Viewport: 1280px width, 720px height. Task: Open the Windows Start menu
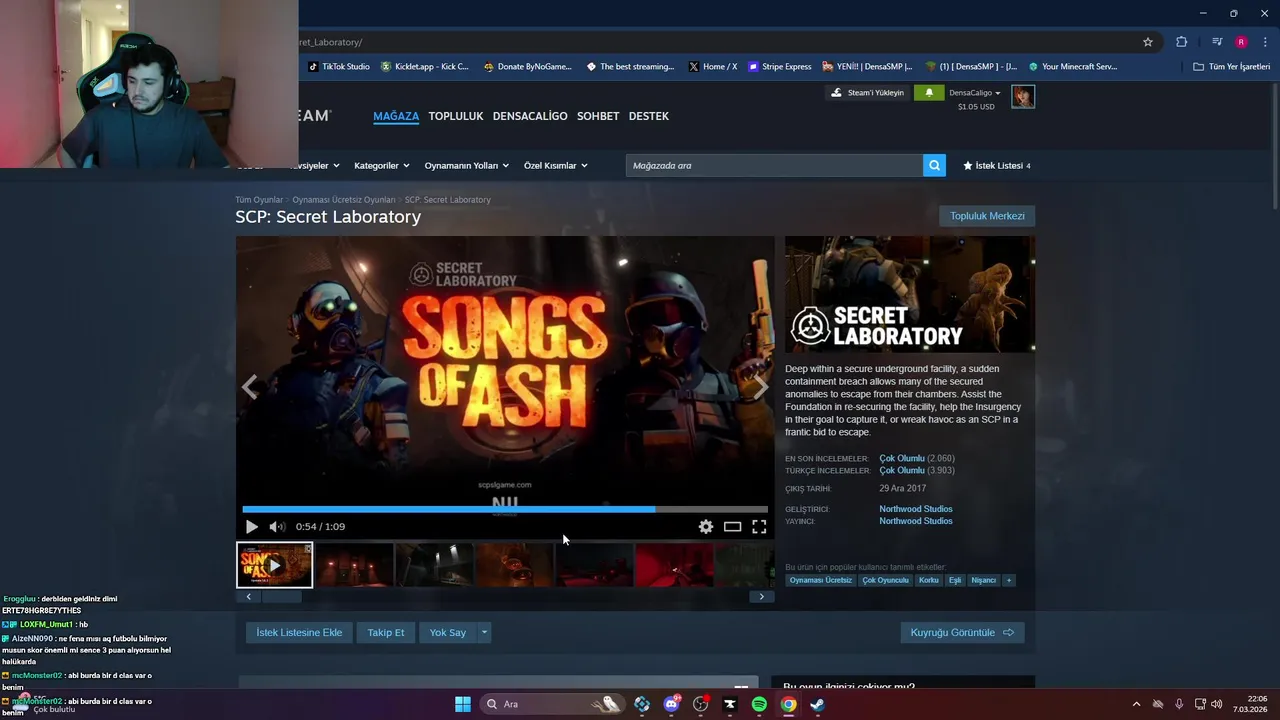[463, 704]
